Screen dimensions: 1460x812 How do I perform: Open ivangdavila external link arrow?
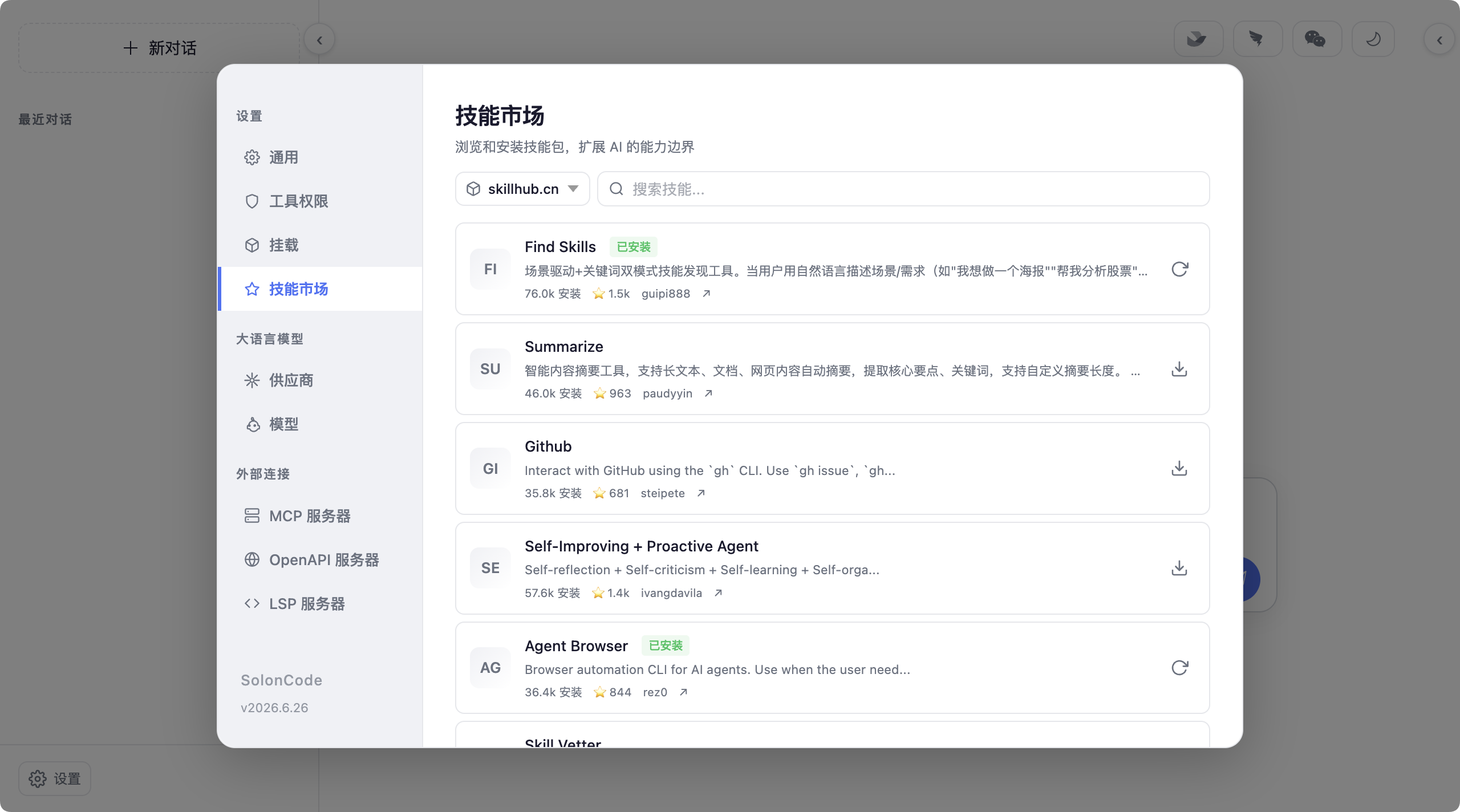click(x=719, y=593)
